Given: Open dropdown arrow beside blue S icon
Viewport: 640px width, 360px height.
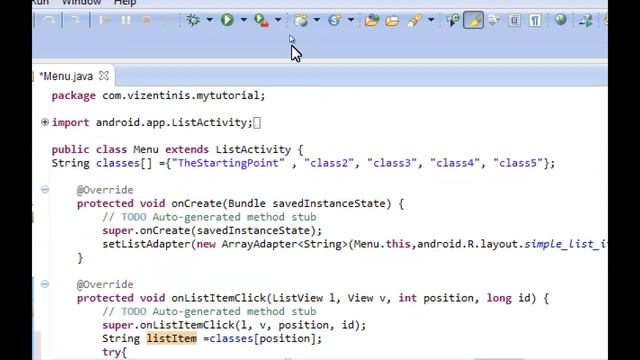Looking at the screenshot, I should 351,20.
